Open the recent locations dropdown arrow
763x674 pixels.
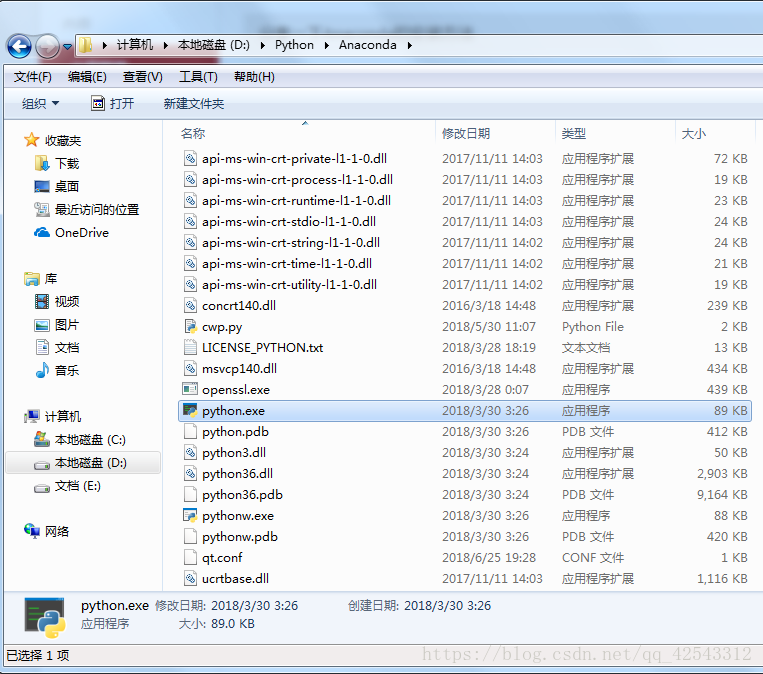point(68,47)
